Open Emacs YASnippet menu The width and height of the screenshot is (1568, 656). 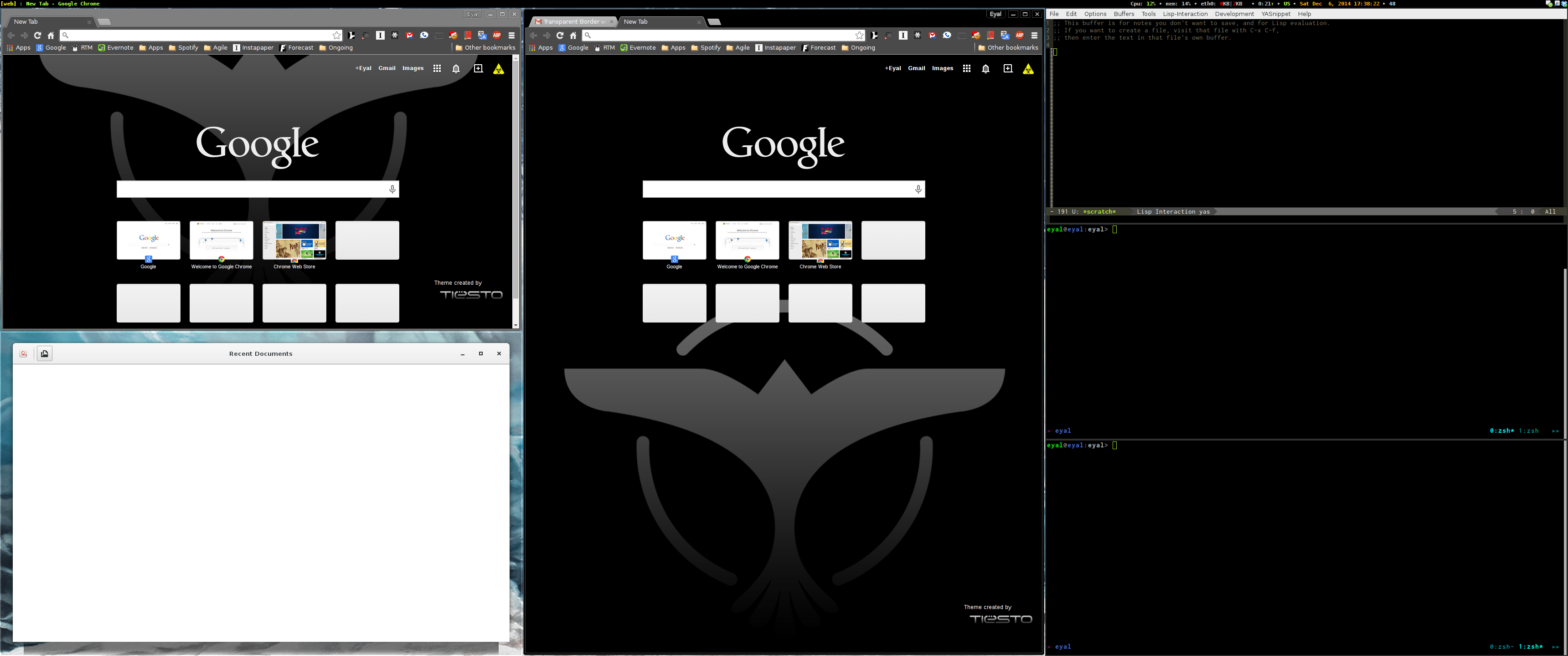tap(1276, 14)
